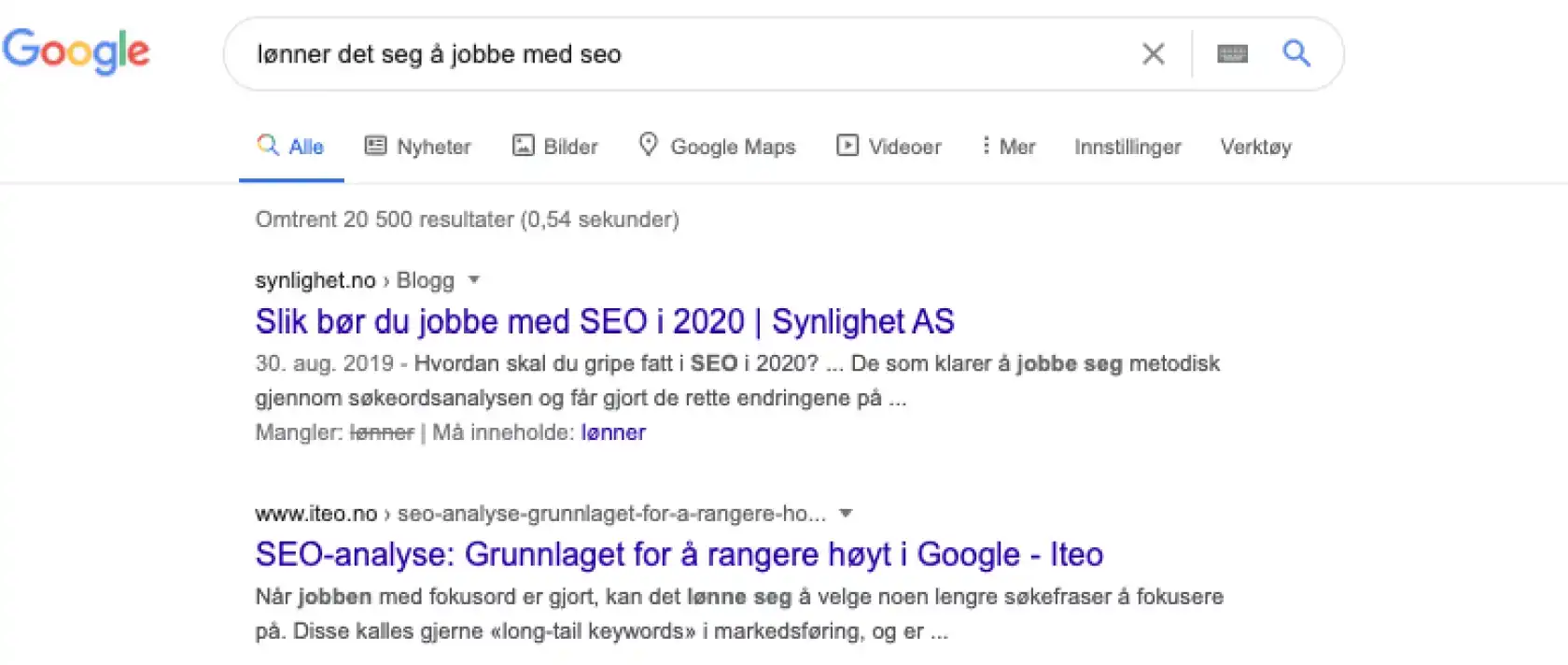Image resolution: width=1568 pixels, height=665 pixels.
Task: Open dropdown arrow next to synlighet.no Blogg
Action: [473, 280]
